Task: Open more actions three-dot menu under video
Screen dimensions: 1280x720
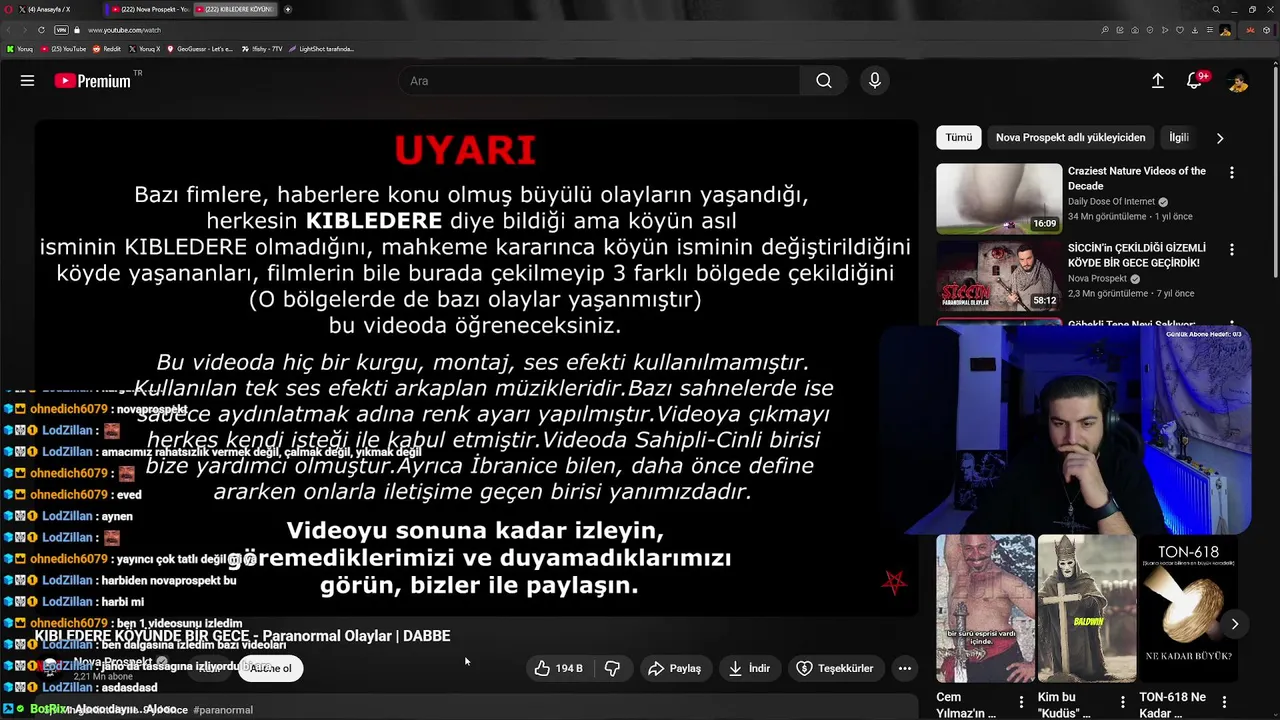Action: tap(905, 668)
